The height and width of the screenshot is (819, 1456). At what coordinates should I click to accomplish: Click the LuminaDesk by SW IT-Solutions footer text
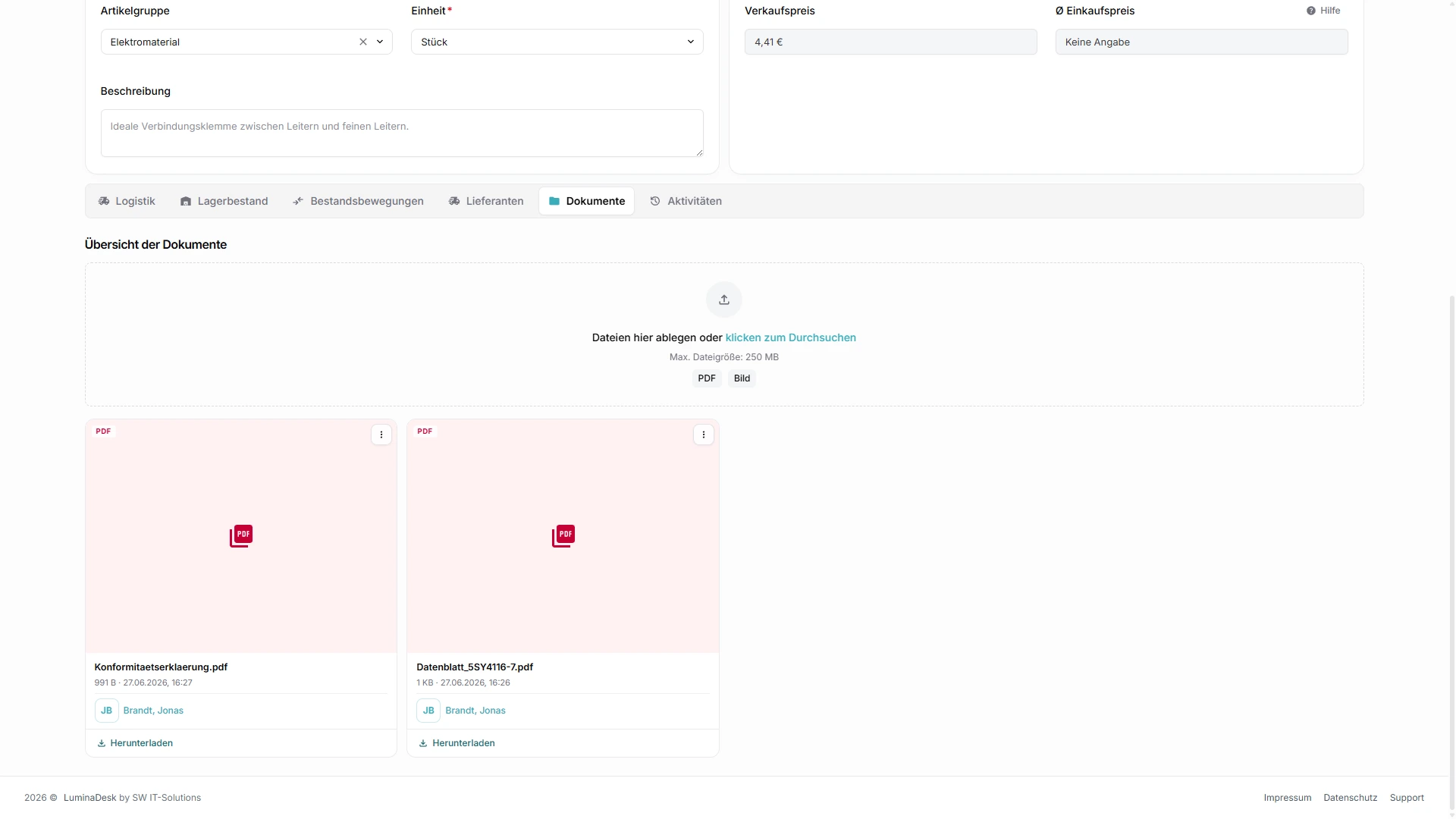(x=132, y=798)
